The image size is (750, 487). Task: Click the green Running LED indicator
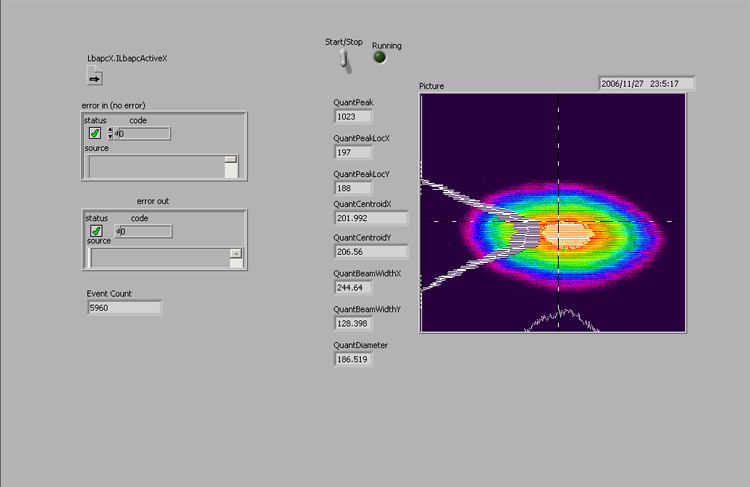pos(380,57)
